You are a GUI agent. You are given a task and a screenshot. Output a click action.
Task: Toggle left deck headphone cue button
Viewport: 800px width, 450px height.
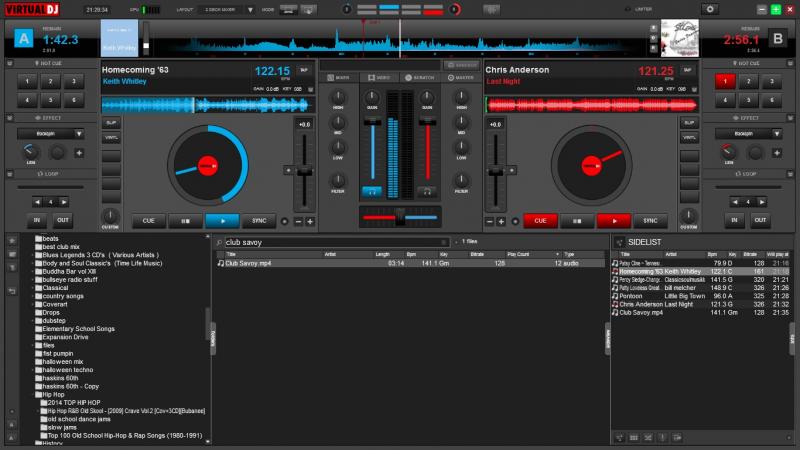click(371, 190)
